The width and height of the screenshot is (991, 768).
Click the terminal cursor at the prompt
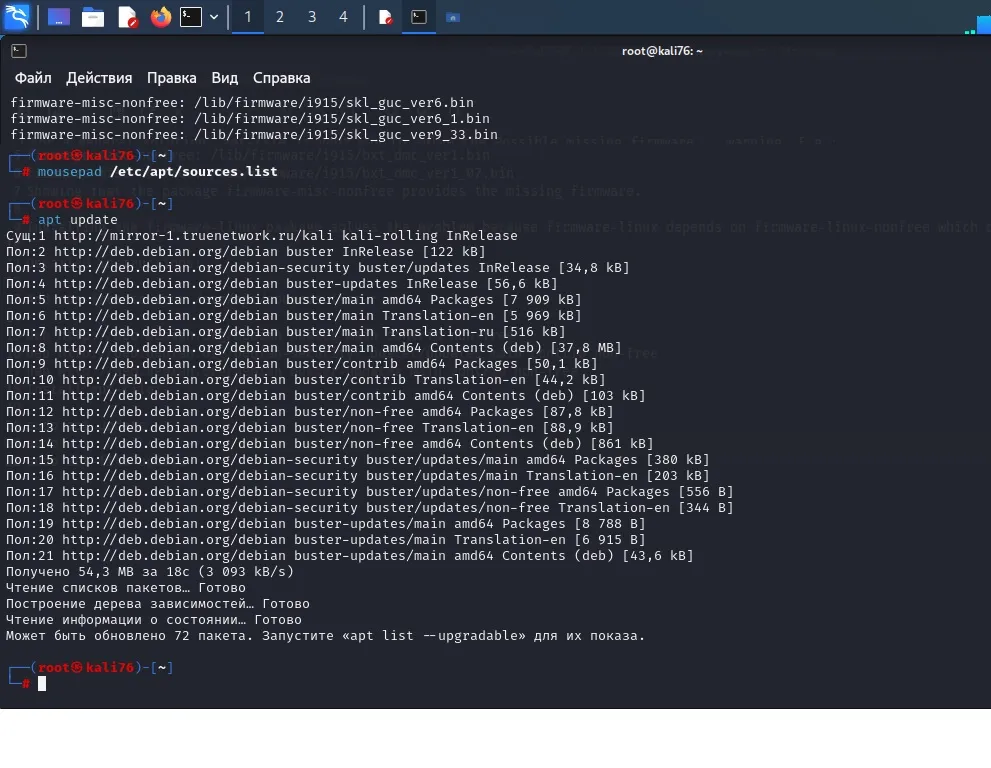pyautogui.click(x=42, y=684)
